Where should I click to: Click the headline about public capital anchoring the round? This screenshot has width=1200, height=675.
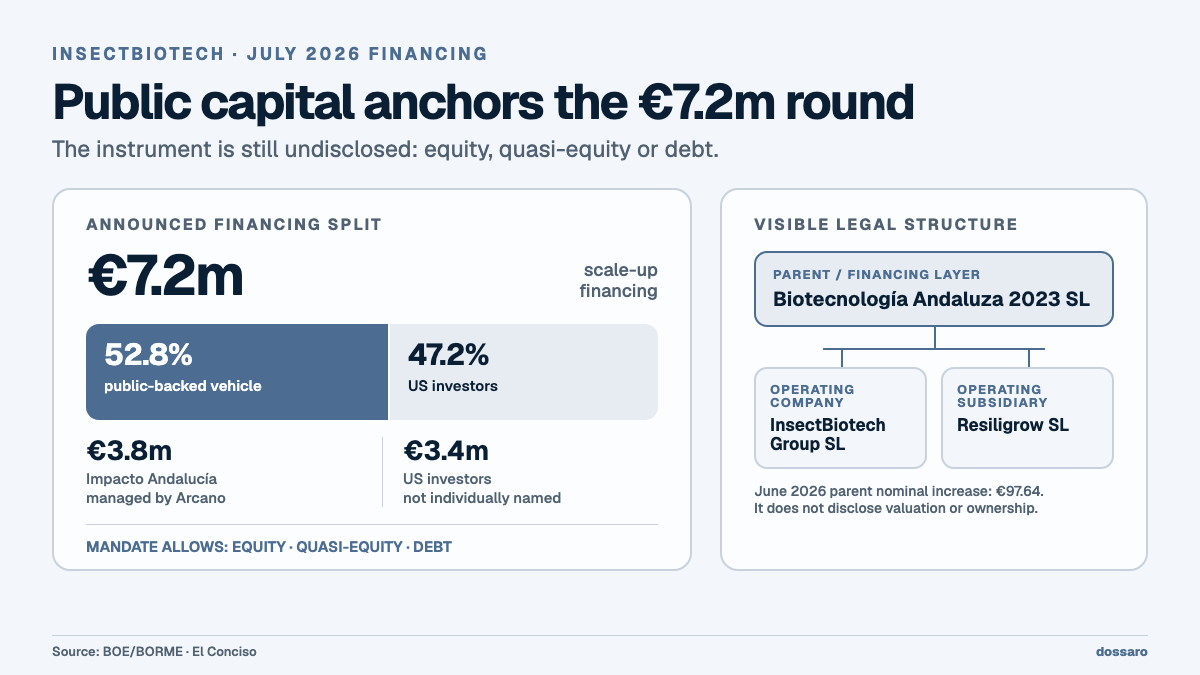483,102
